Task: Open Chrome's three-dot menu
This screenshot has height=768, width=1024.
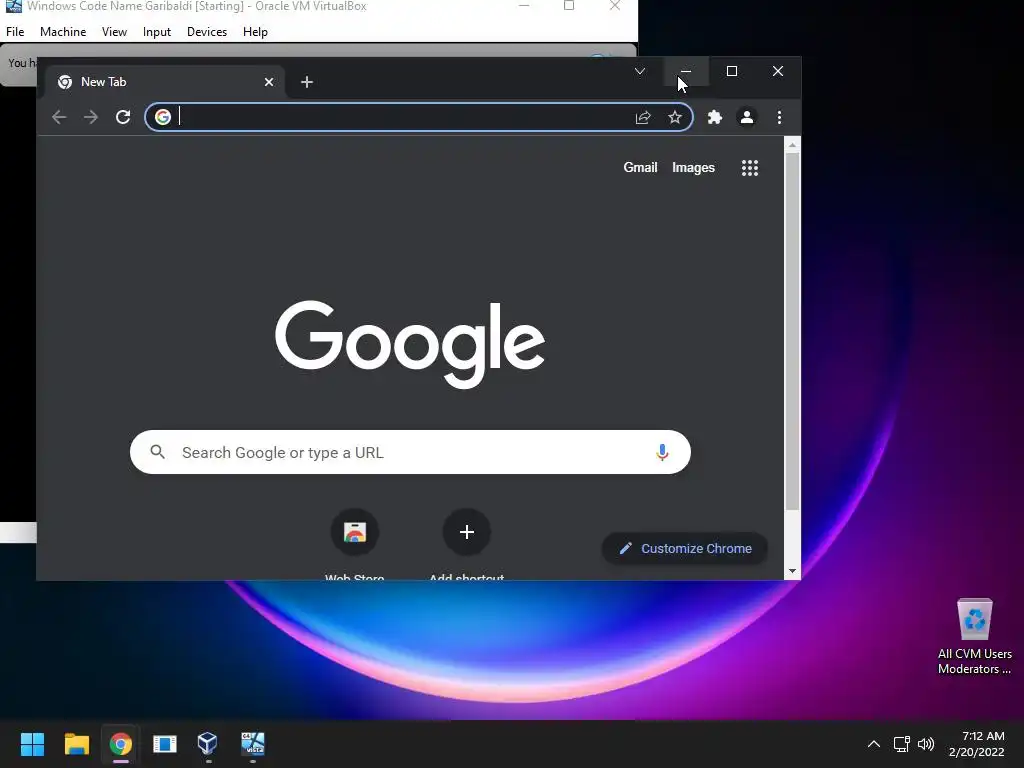Action: [x=779, y=118]
